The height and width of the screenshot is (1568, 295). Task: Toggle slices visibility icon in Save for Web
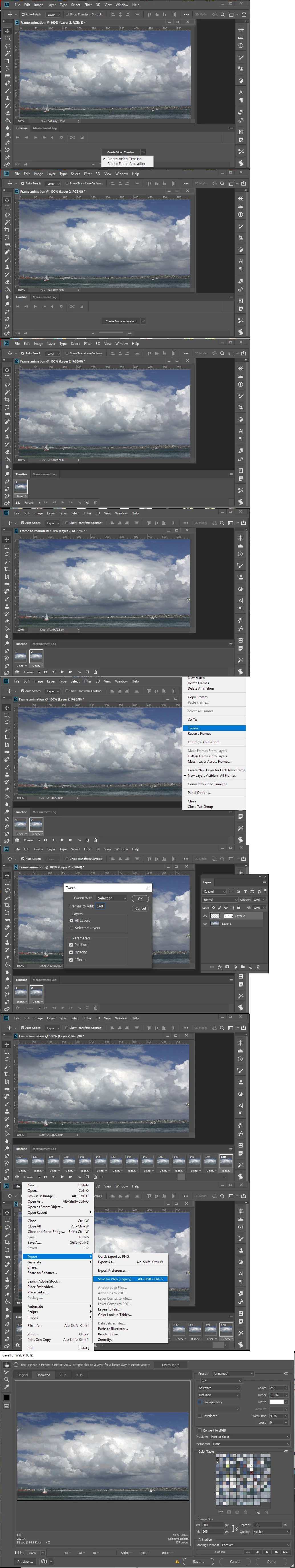(7, 1406)
